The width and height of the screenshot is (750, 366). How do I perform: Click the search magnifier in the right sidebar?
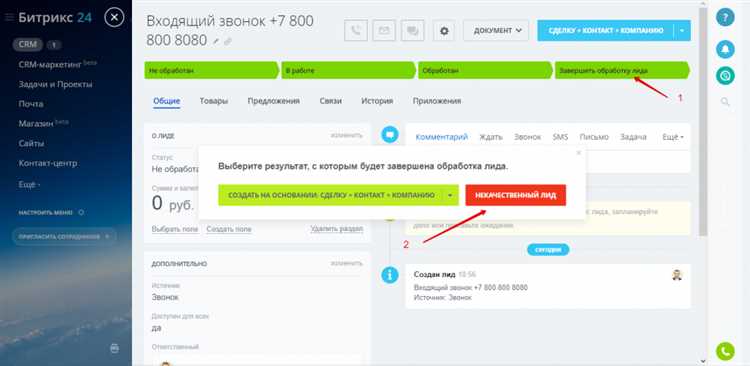click(x=725, y=101)
